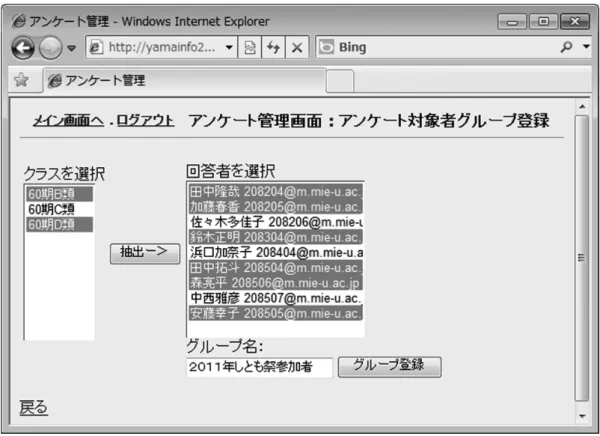This screenshot has height=436, width=600.
Task: Click the ログアウト link
Action: click(x=145, y=121)
